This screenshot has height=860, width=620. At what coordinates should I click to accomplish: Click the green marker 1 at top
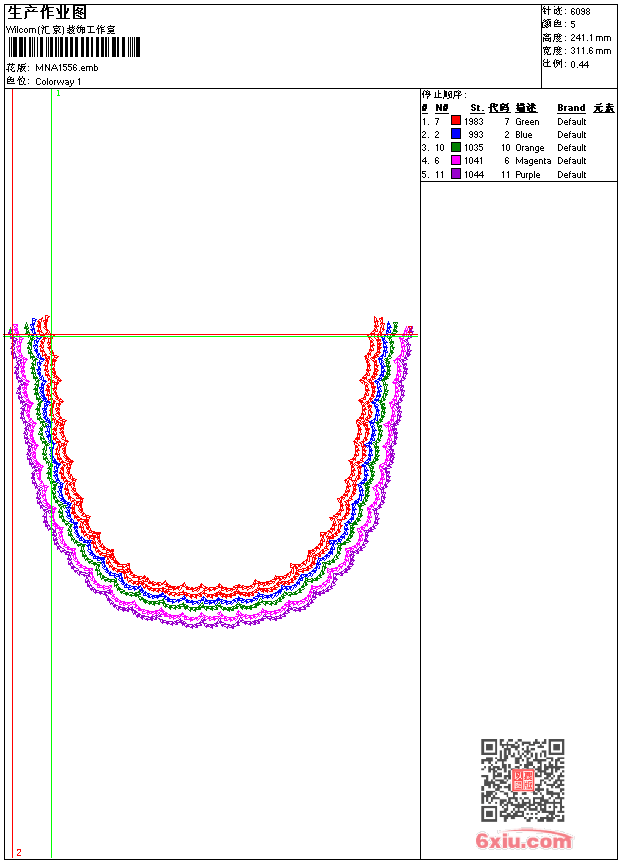click(58, 93)
